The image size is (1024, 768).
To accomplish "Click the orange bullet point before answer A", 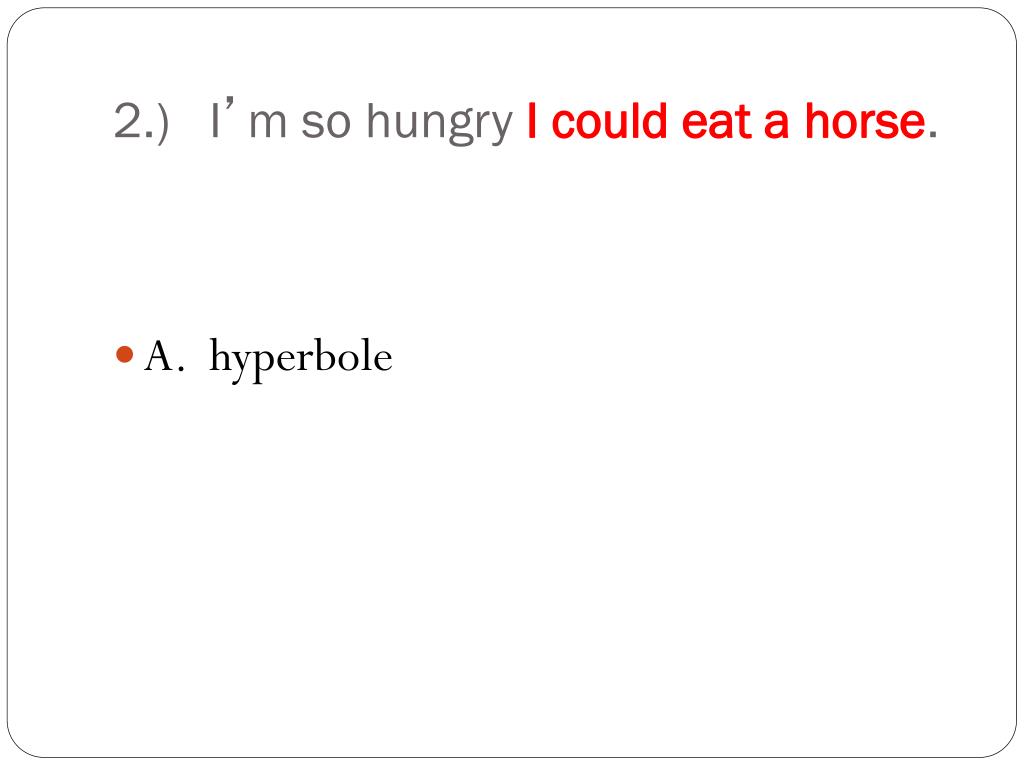I will [124, 355].
